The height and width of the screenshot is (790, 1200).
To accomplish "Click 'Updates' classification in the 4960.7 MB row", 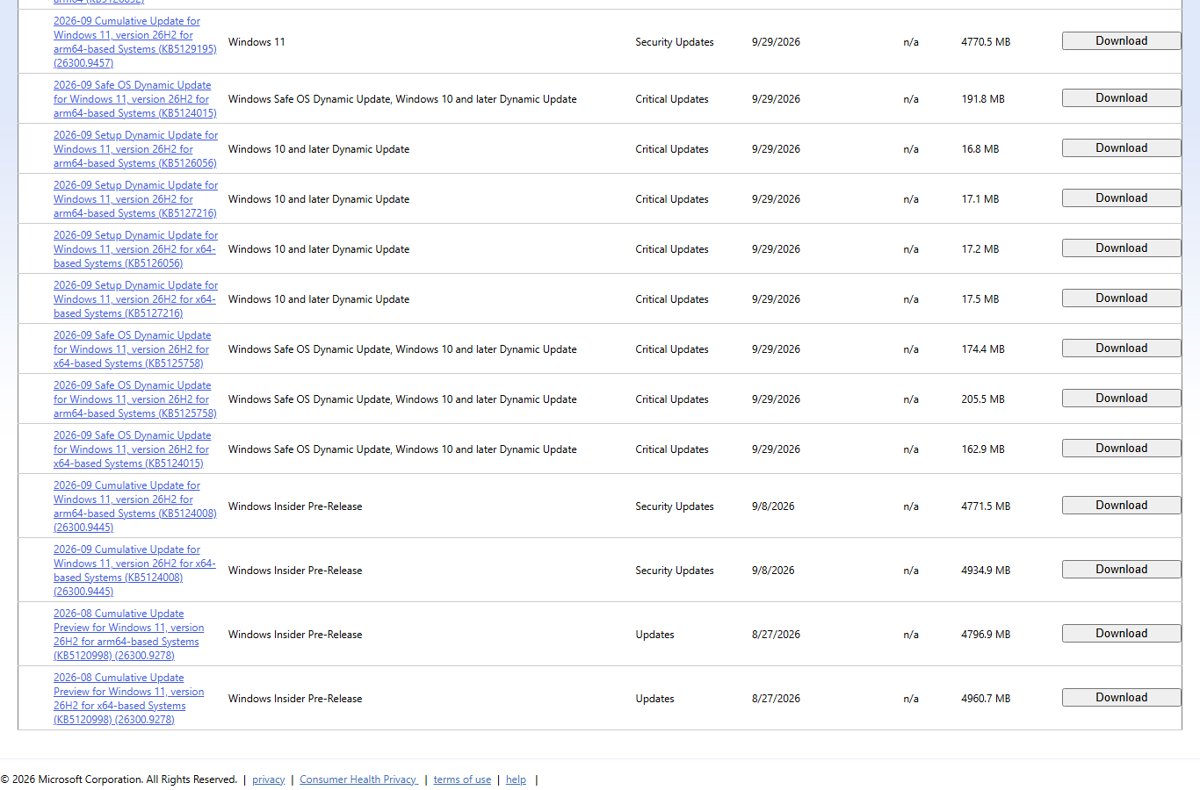I will pos(655,698).
